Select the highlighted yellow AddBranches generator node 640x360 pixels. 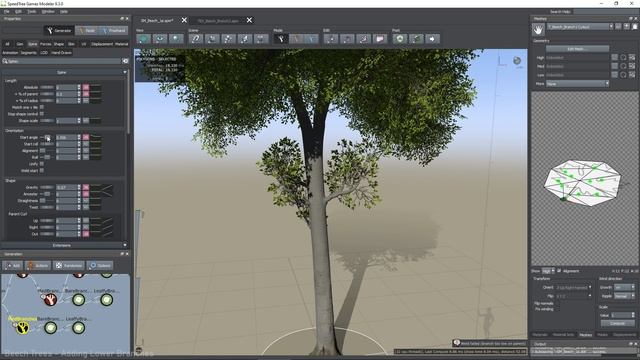[x=23, y=327]
